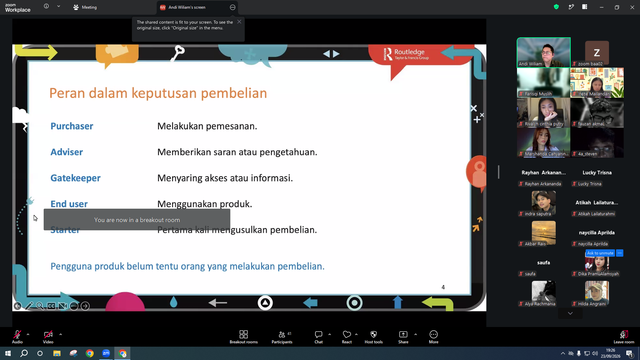
Task: Start camera with the Video button
Action: point(48,337)
